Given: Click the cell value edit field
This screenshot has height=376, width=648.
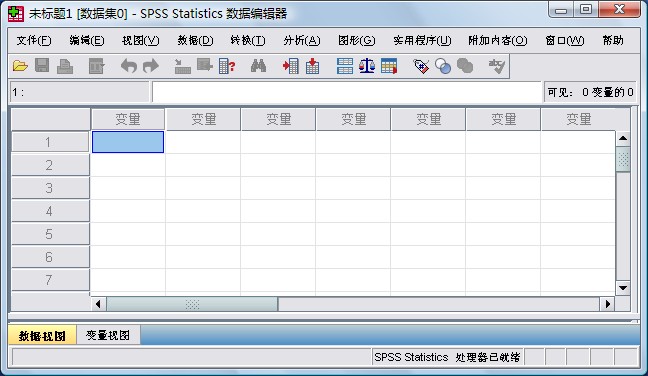Looking at the screenshot, I should pyautogui.click(x=347, y=92).
